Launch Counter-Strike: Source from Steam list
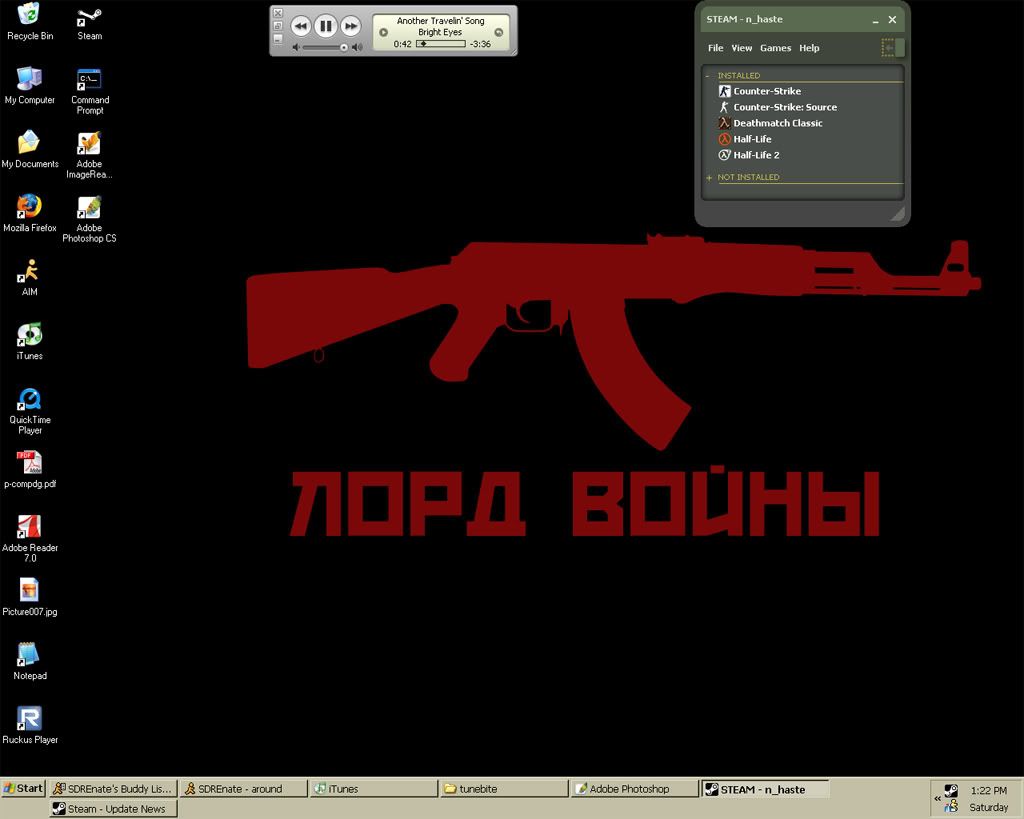 (784, 107)
